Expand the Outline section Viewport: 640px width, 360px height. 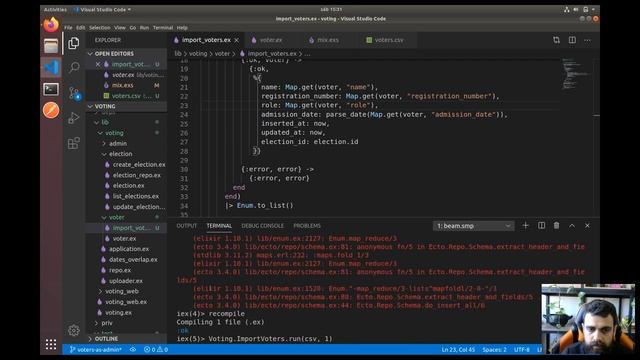(x=106, y=339)
